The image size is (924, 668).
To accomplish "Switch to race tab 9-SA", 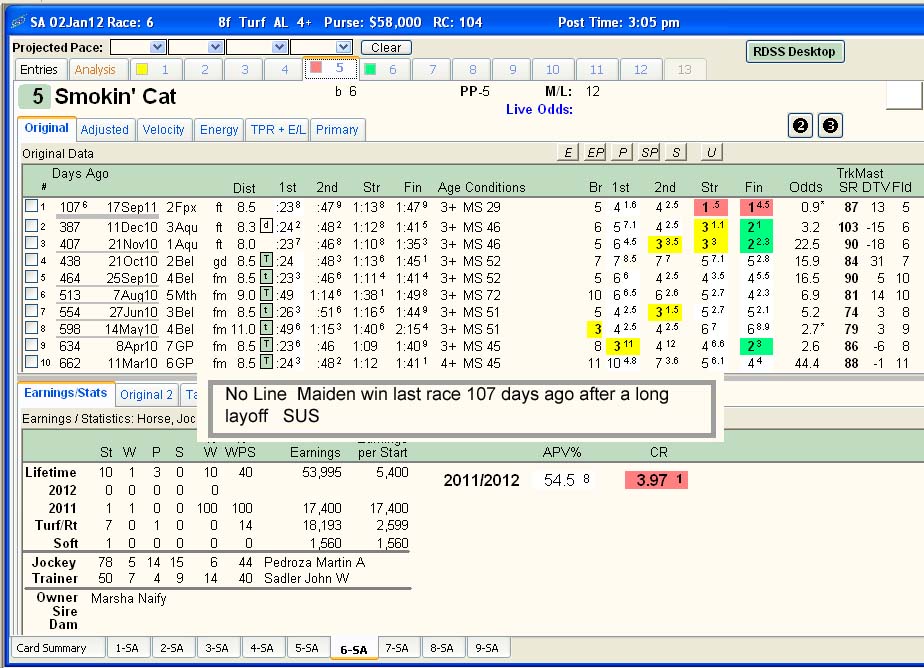I will 487,648.
